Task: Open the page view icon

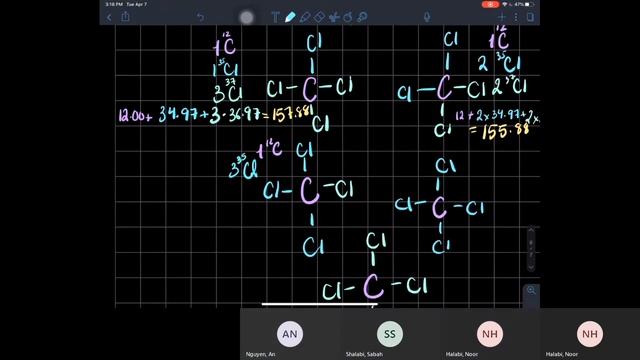Action: click(x=530, y=17)
